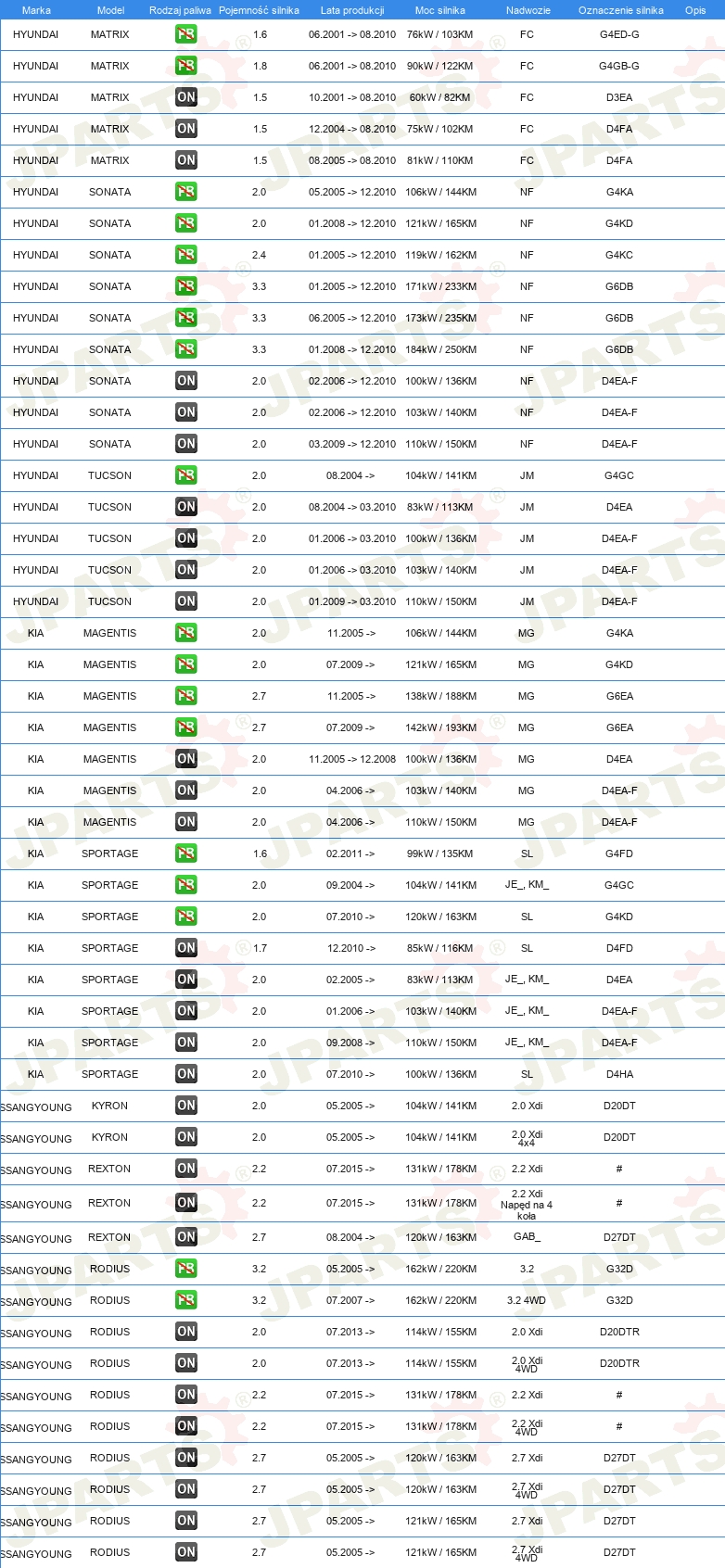
Task: Click ON diesel icon in Matrix 75kW row
Action: click(x=186, y=129)
